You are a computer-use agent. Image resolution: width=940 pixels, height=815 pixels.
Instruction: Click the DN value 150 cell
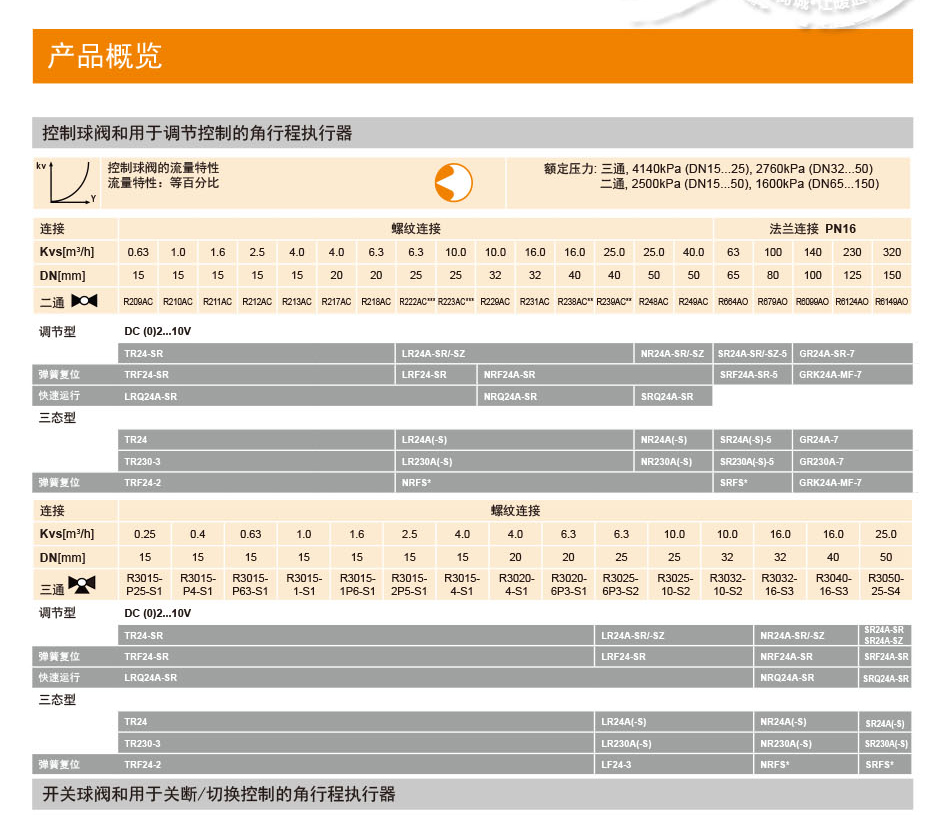coord(892,275)
